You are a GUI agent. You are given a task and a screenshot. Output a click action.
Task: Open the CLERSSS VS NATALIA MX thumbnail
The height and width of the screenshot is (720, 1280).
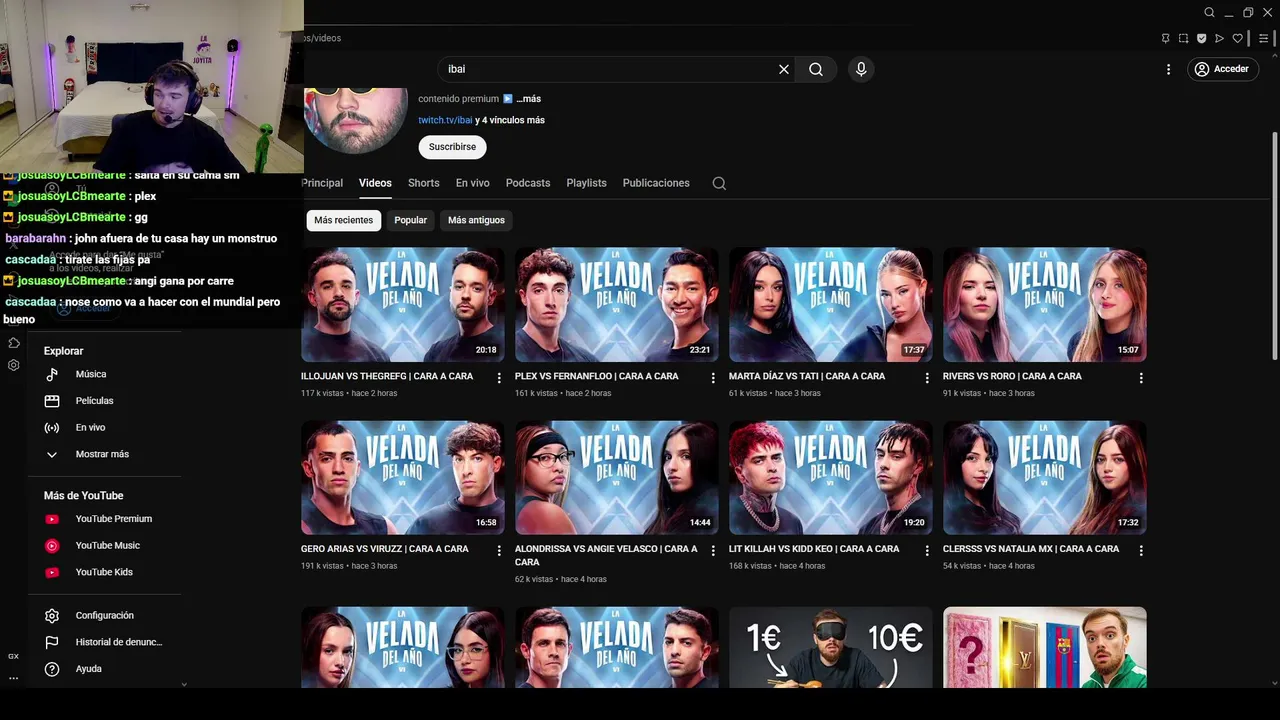(x=1045, y=478)
